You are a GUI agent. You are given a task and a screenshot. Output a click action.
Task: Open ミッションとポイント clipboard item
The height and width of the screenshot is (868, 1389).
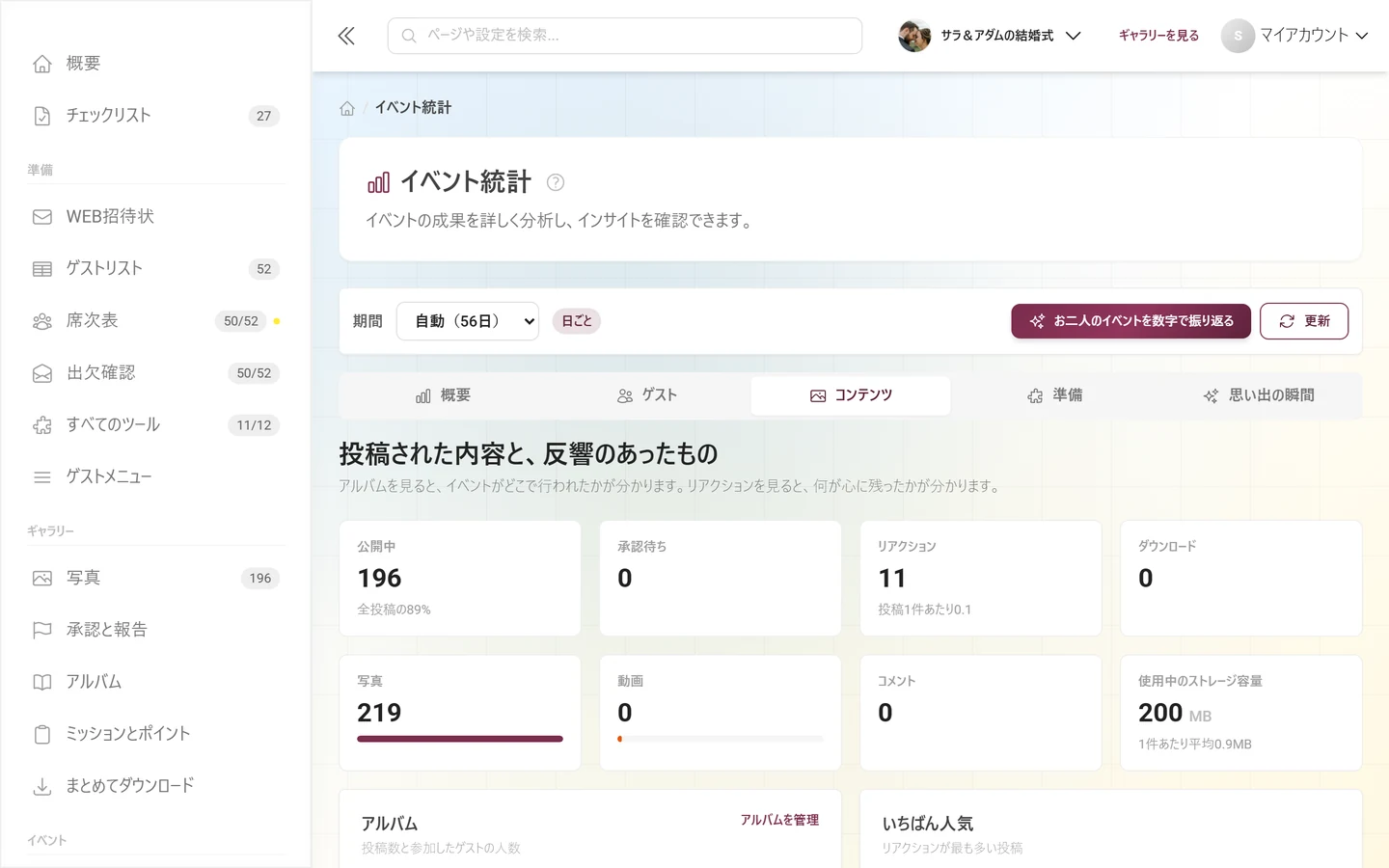pos(155,735)
